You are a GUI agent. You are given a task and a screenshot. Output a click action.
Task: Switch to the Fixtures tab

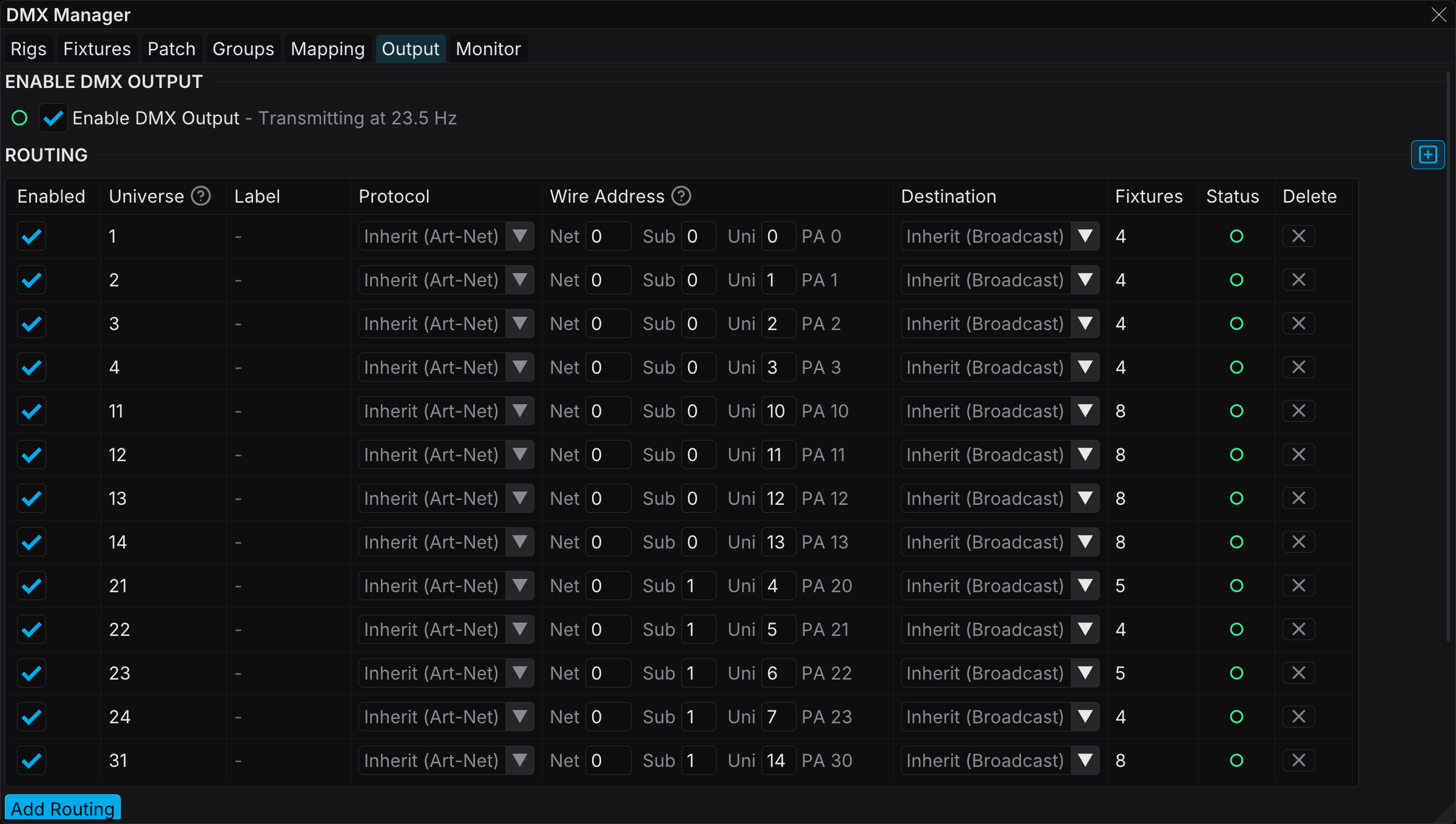coord(97,49)
